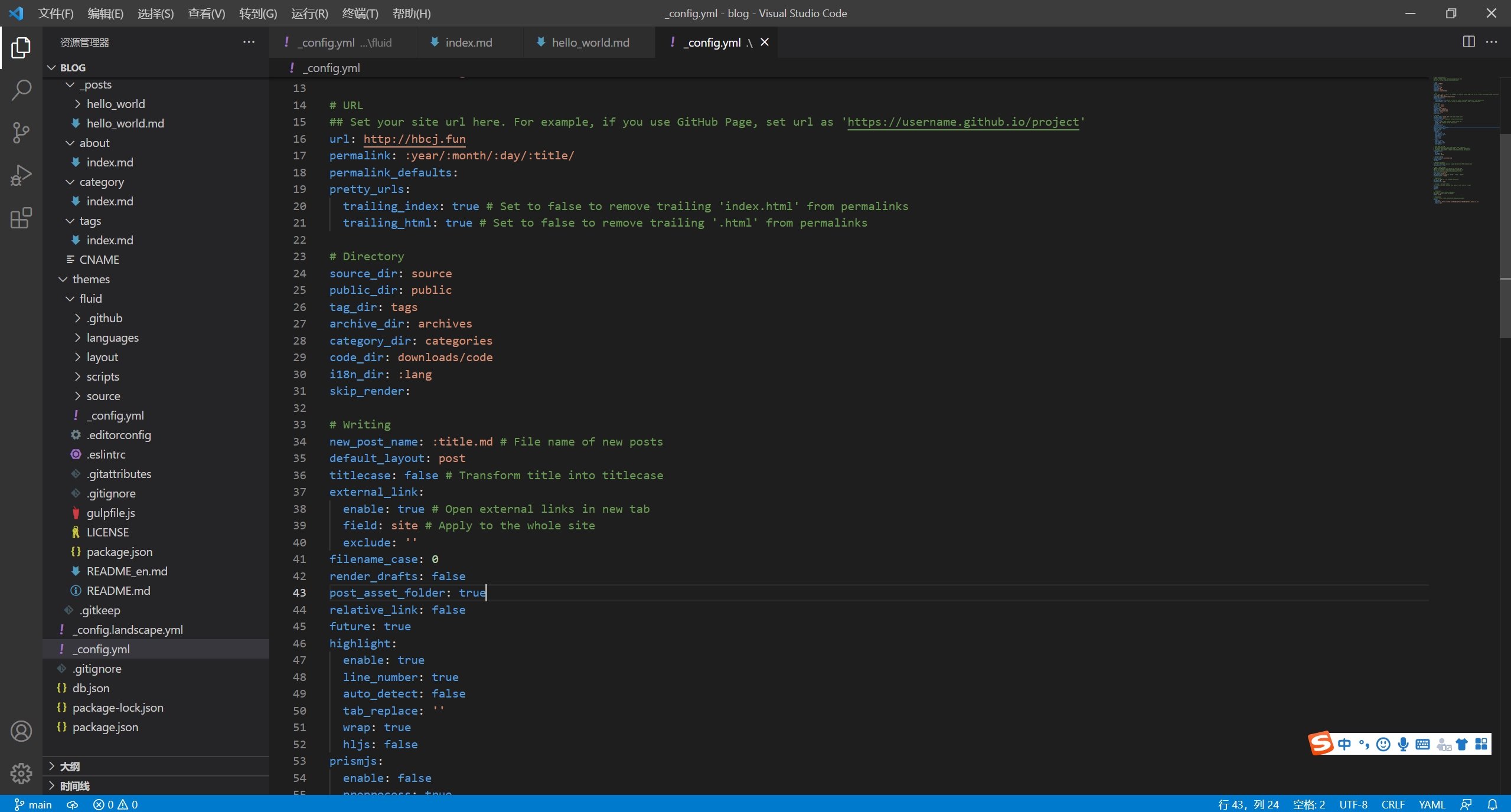
Task: Click the YAML language mode selector
Action: tap(1432, 804)
